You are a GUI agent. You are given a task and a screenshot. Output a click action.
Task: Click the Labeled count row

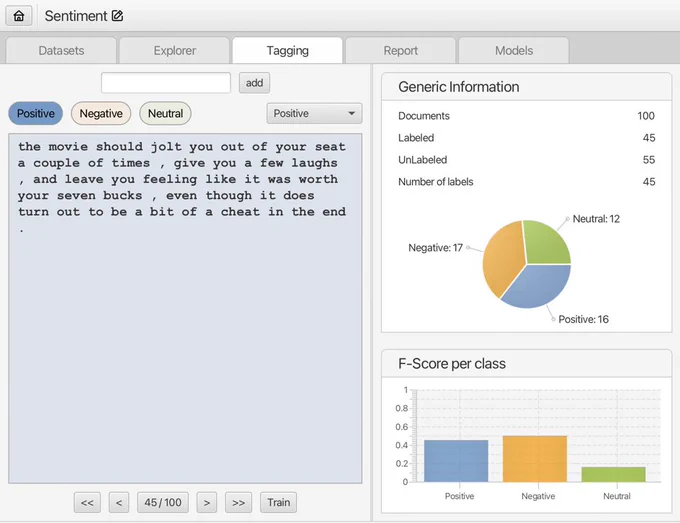pos(526,138)
